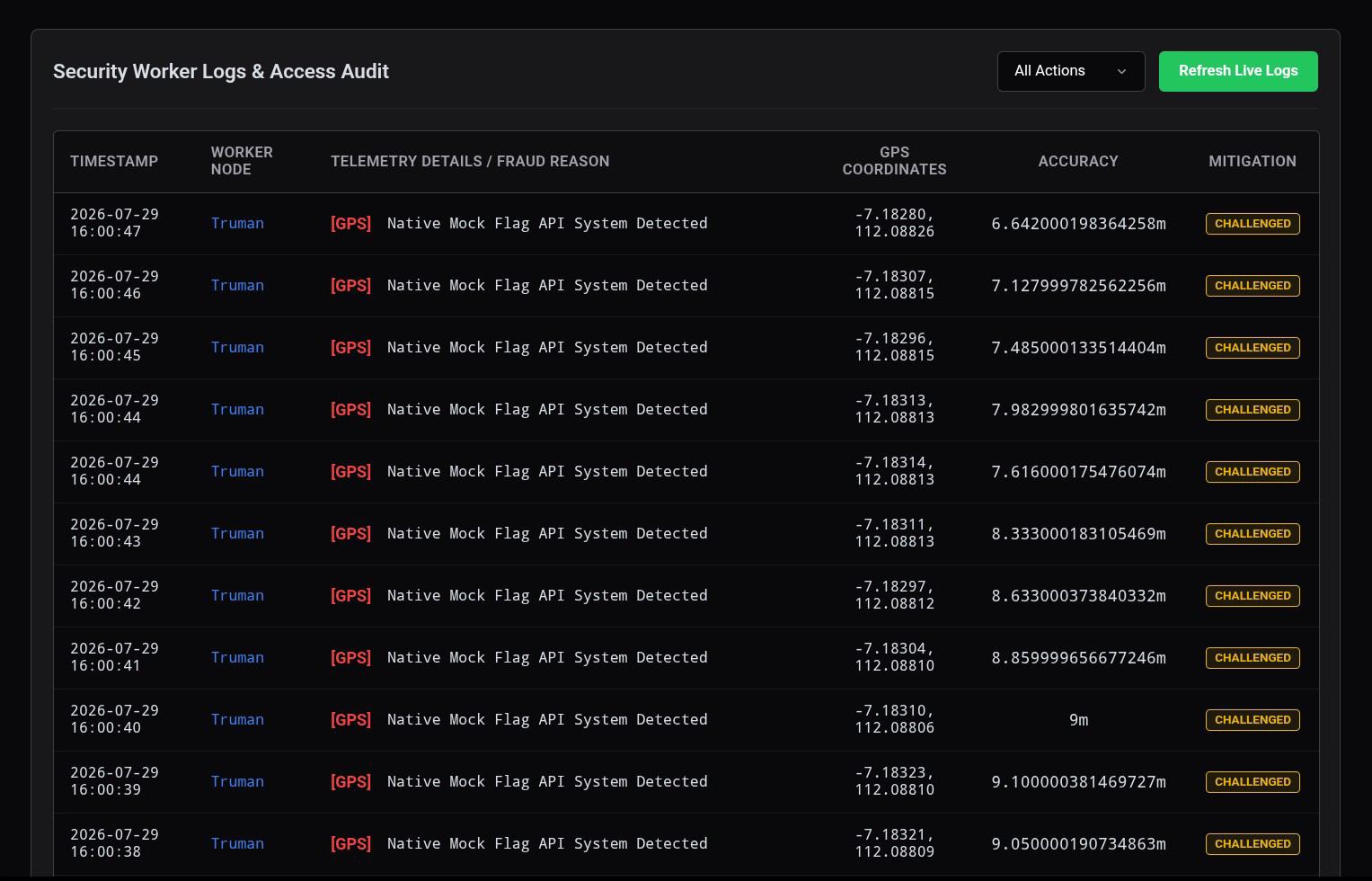Click coordinates -7.18296, 112.08815
This screenshot has width=1372, height=881.
[894, 347]
